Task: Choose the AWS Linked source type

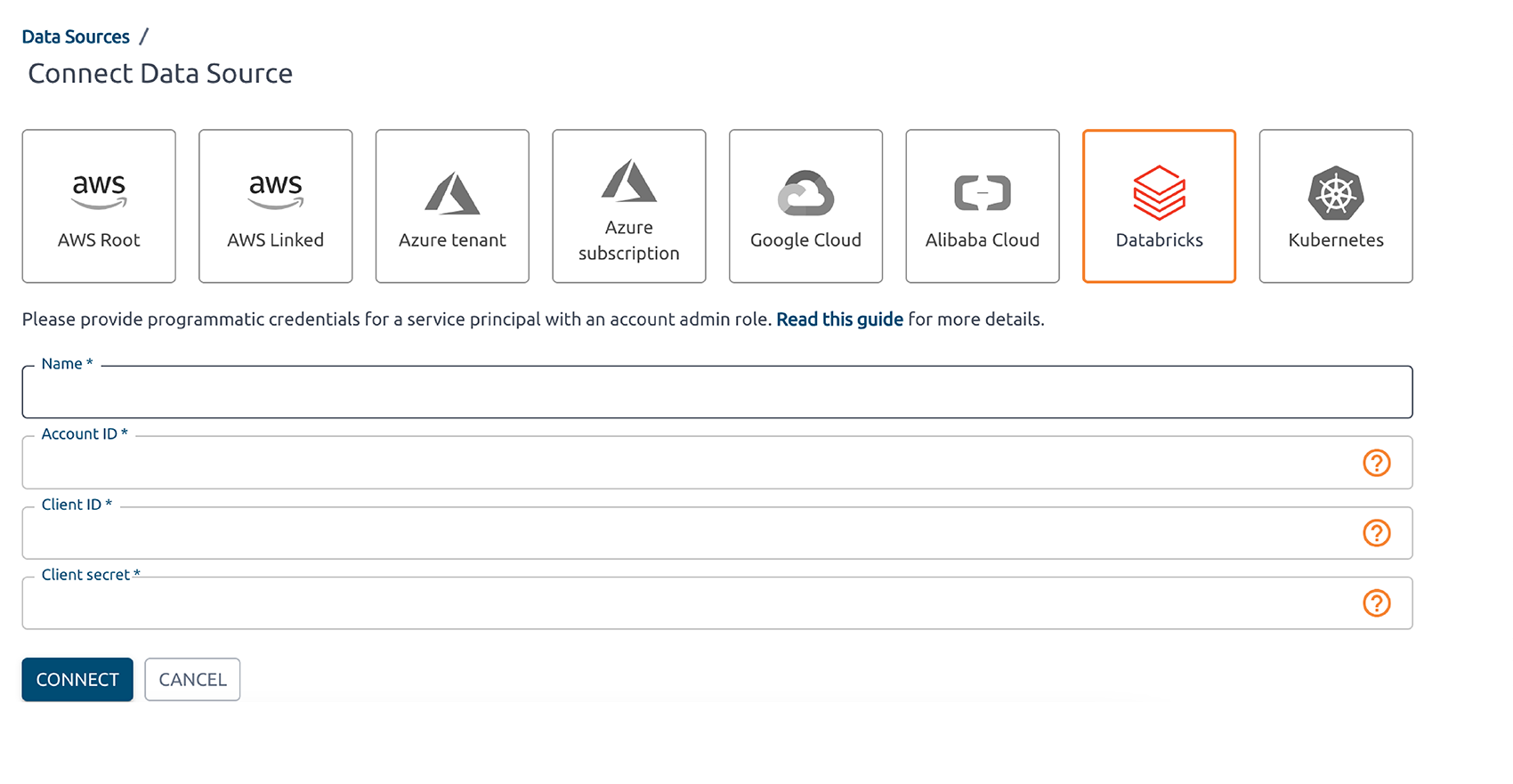Action: pos(276,206)
